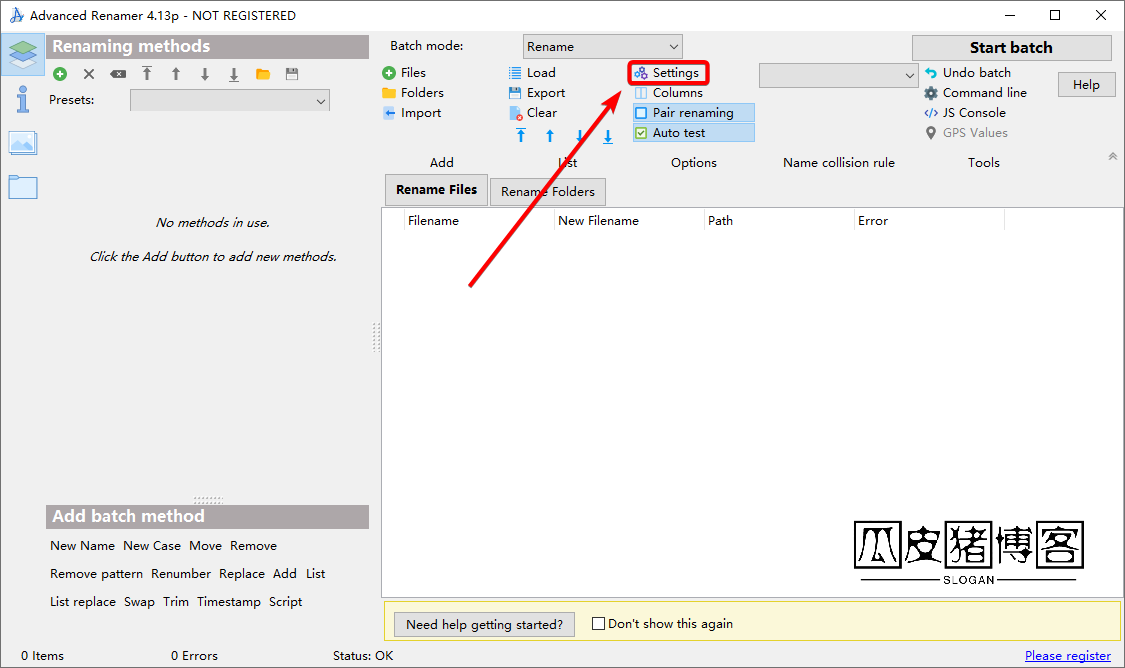
Task: Sort by Error column header
Action: 929,220
